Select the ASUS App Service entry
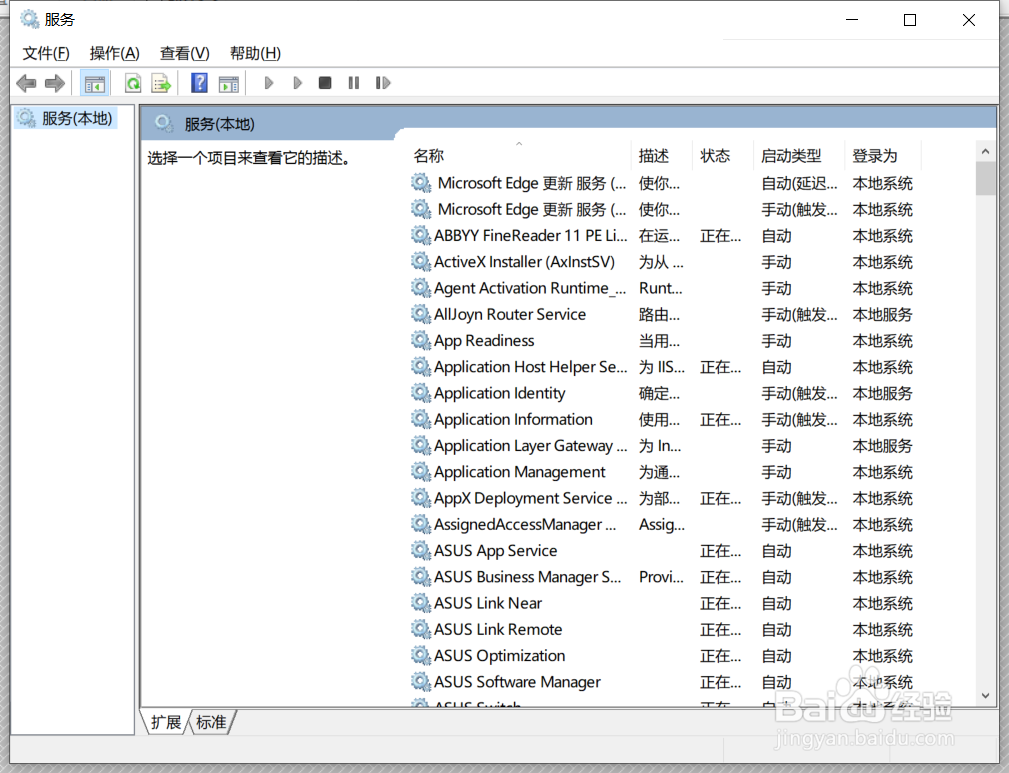Viewport: 1009px width, 773px height. 495,550
